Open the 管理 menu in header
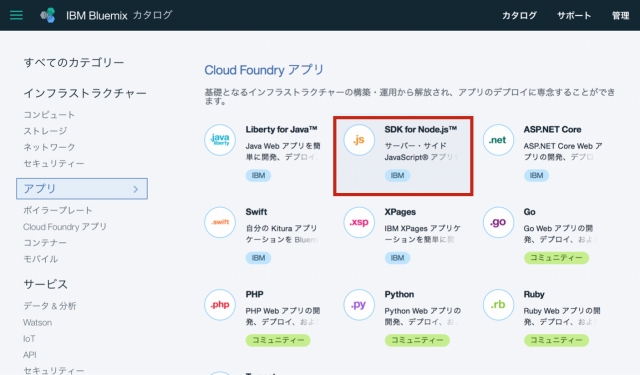Screen dimensions: 640x375 (x=620, y=16)
